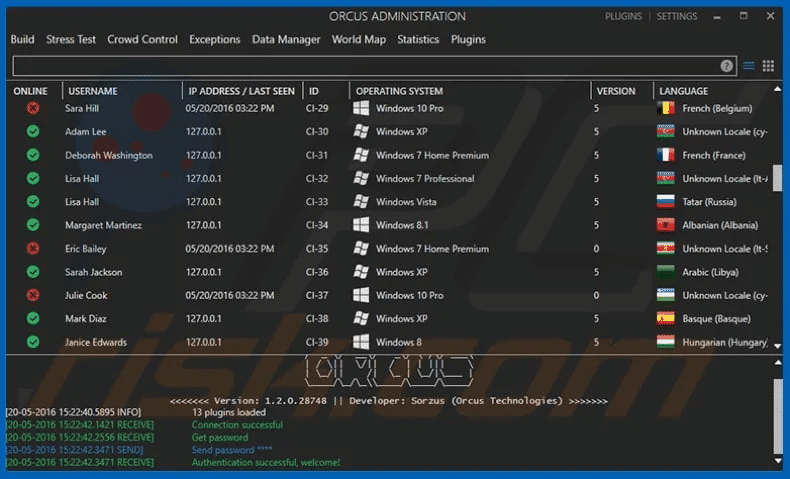Viewport: 790px width, 479px height.
Task: Click the Albania flag in Margaret Martinez row
Action: 666,225
